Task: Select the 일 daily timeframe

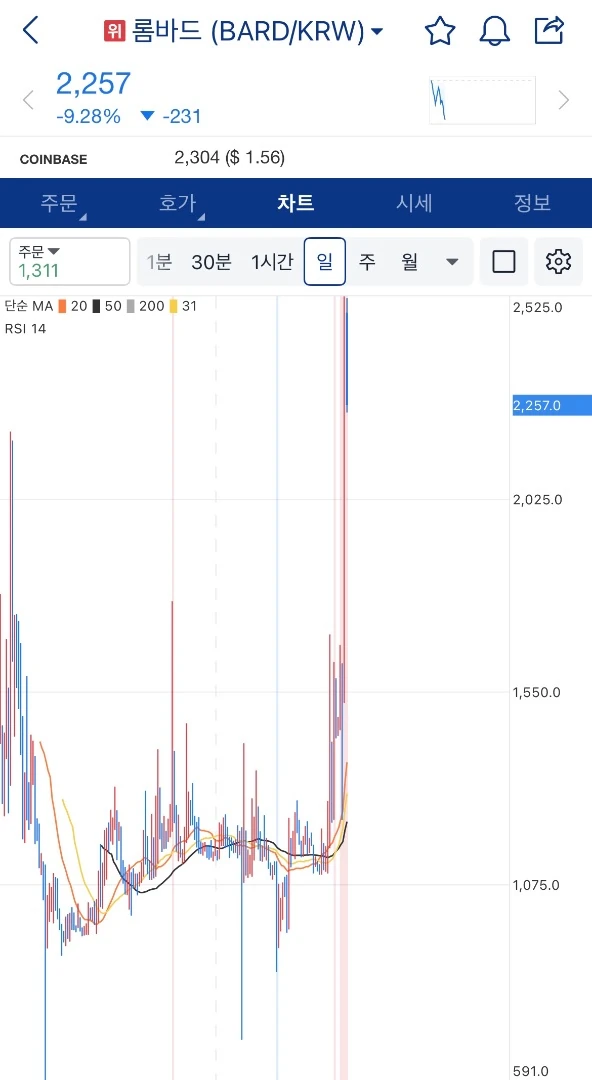Action: [325, 262]
